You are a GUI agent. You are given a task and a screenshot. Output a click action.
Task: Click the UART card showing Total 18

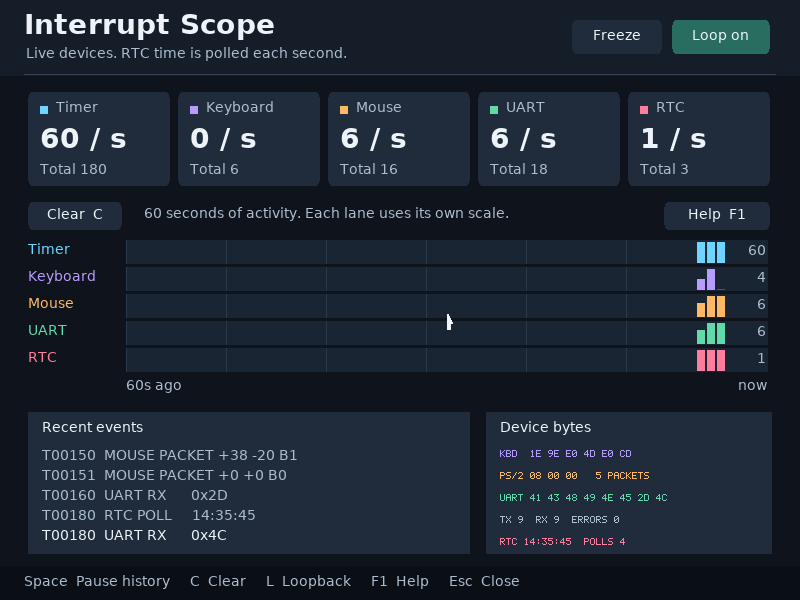point(548,139)
